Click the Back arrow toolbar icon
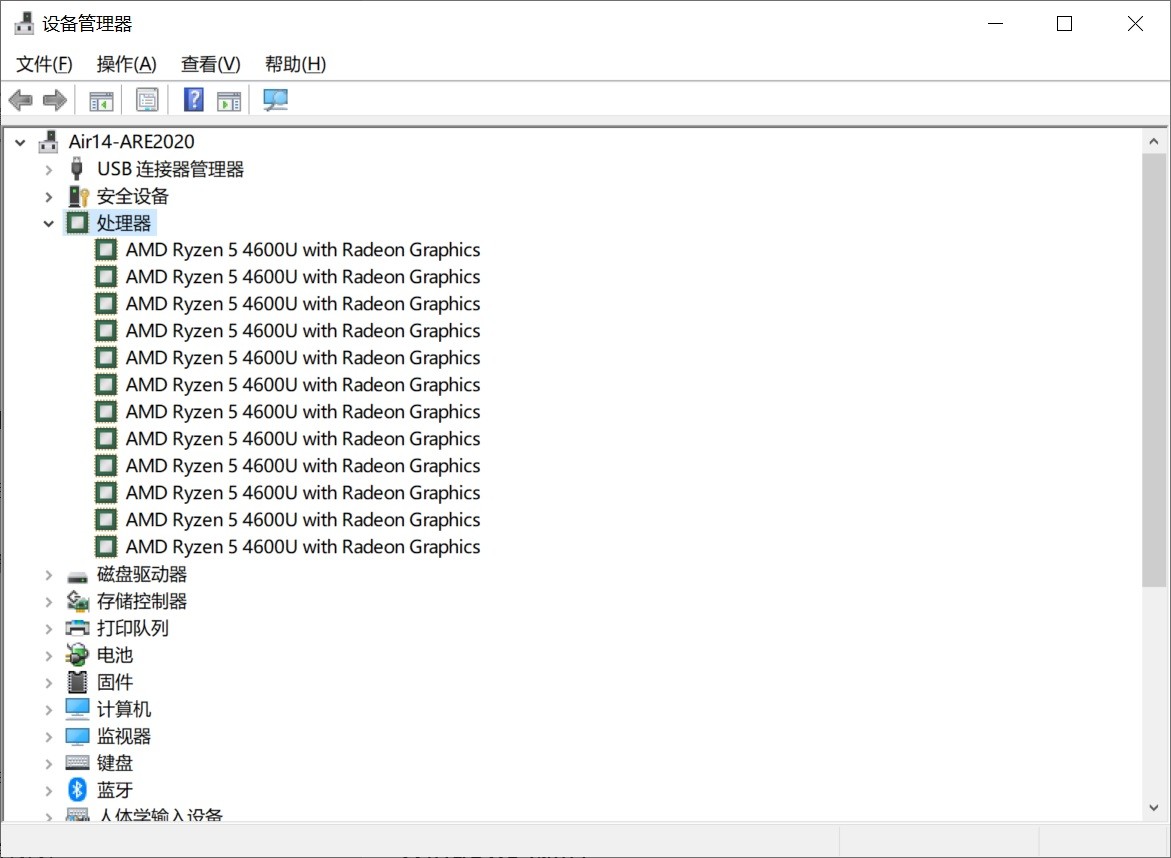 point(20,100)
